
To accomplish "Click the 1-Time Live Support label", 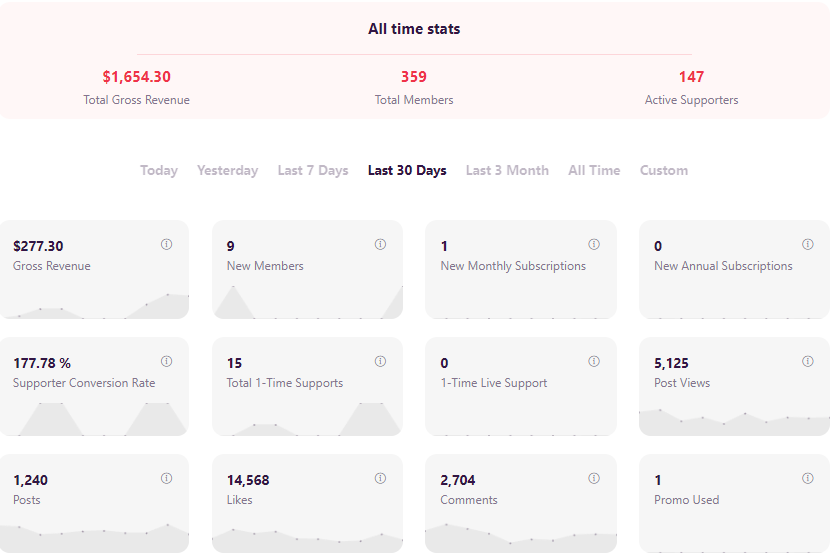I will (494, 383).
